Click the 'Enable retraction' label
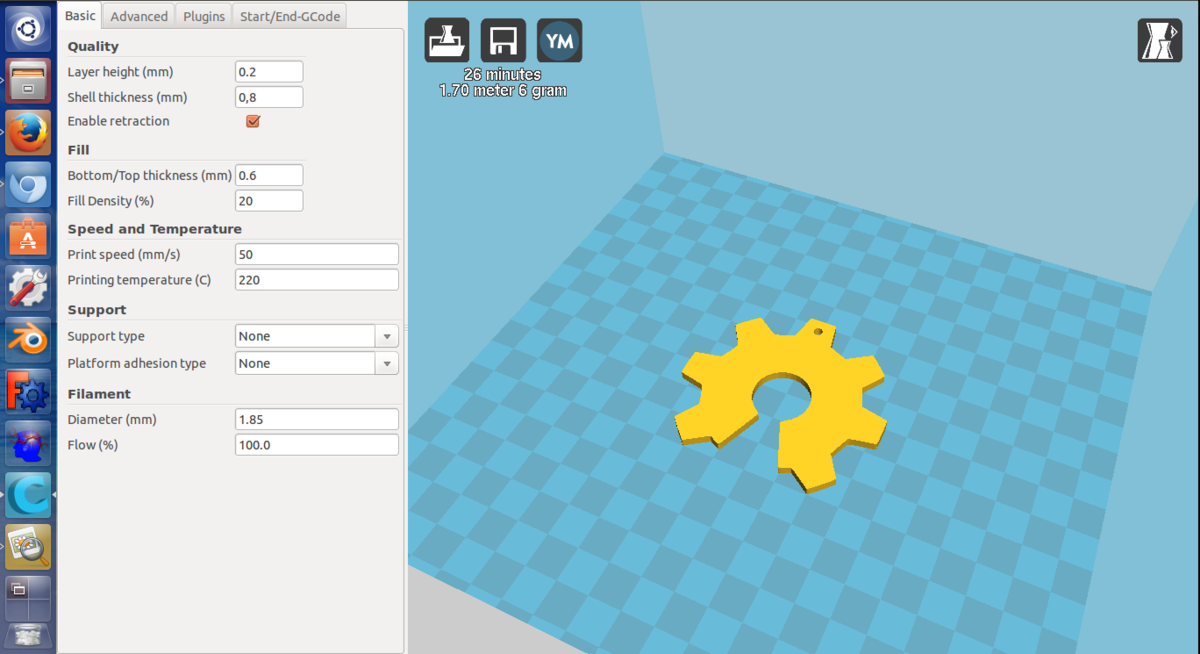Viewport: 1200px width, 654px height. point(118,121)
